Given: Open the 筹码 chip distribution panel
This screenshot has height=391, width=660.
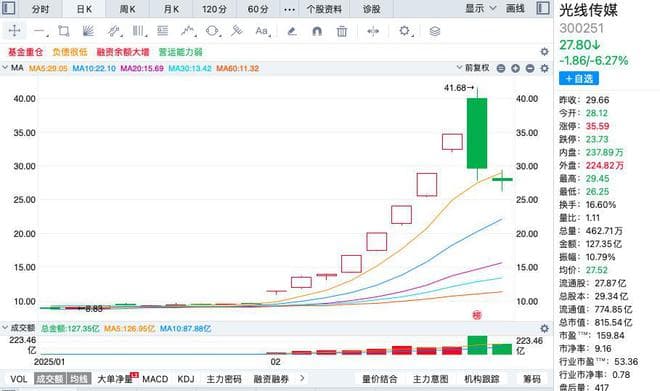Looking at the screenshot, I should point(532,379).
